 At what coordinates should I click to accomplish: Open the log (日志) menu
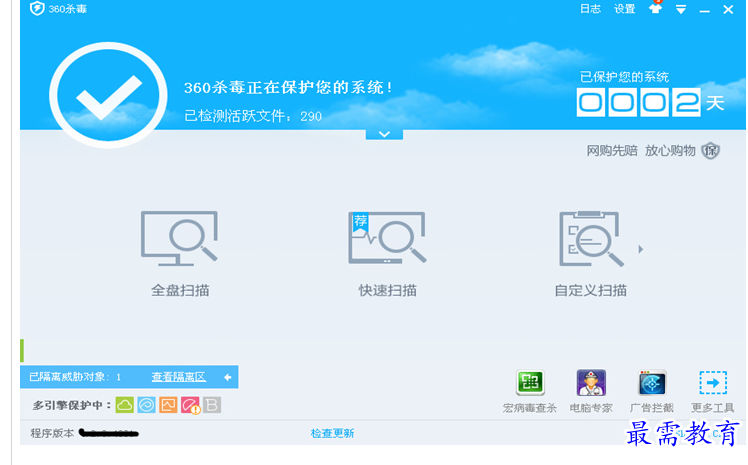[590, 9]
